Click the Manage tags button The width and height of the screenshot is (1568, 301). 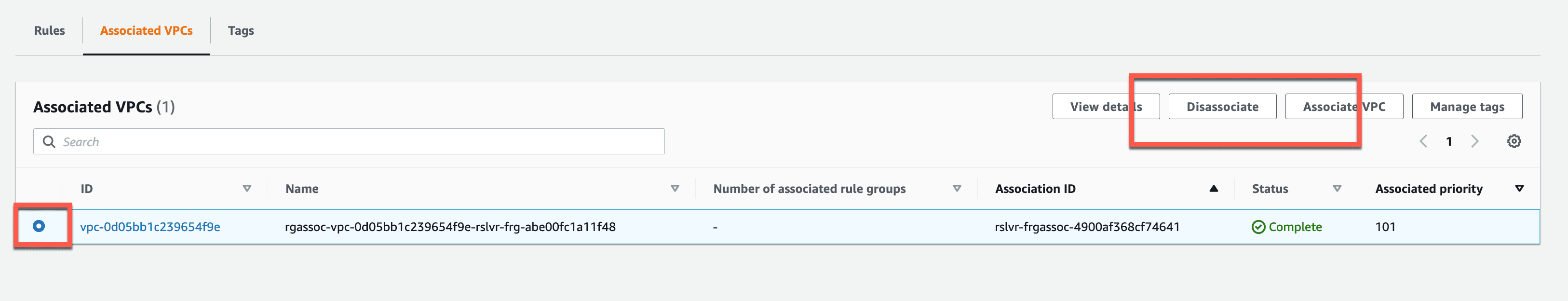point(1467,107)
